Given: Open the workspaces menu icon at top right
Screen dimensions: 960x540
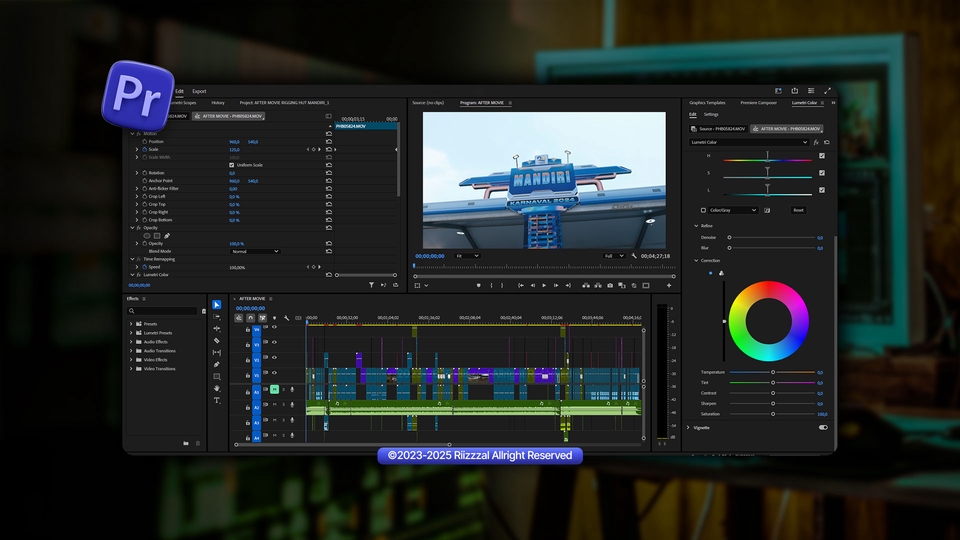Looking at the screenshot, I should click(x=811, y=91).
